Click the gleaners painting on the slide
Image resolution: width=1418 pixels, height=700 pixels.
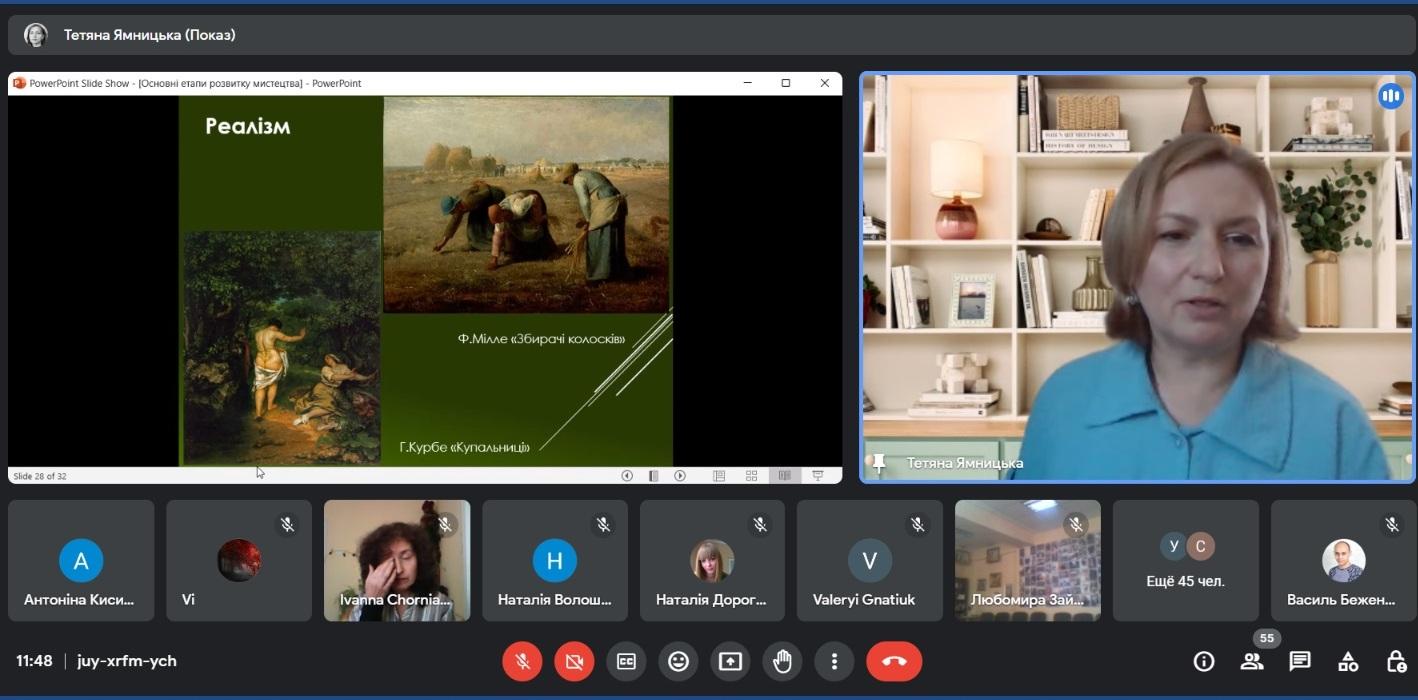coord(526,205)
